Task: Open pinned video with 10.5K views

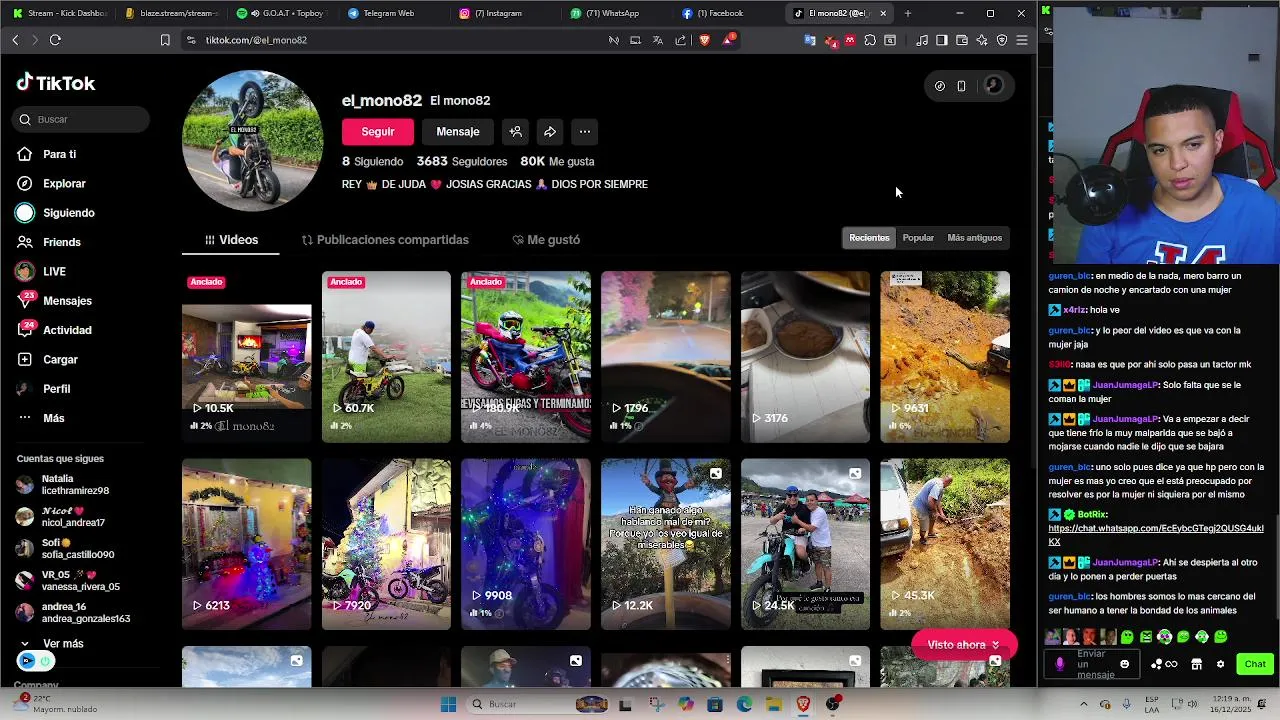Action: coord(247,357)
